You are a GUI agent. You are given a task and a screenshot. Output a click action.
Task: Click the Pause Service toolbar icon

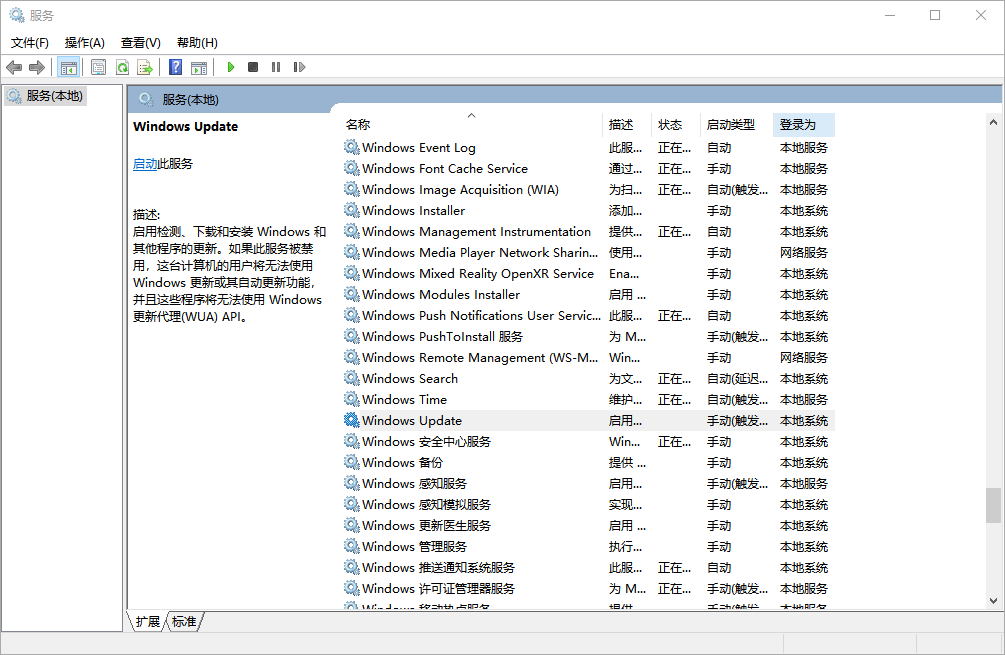point(276,67)
